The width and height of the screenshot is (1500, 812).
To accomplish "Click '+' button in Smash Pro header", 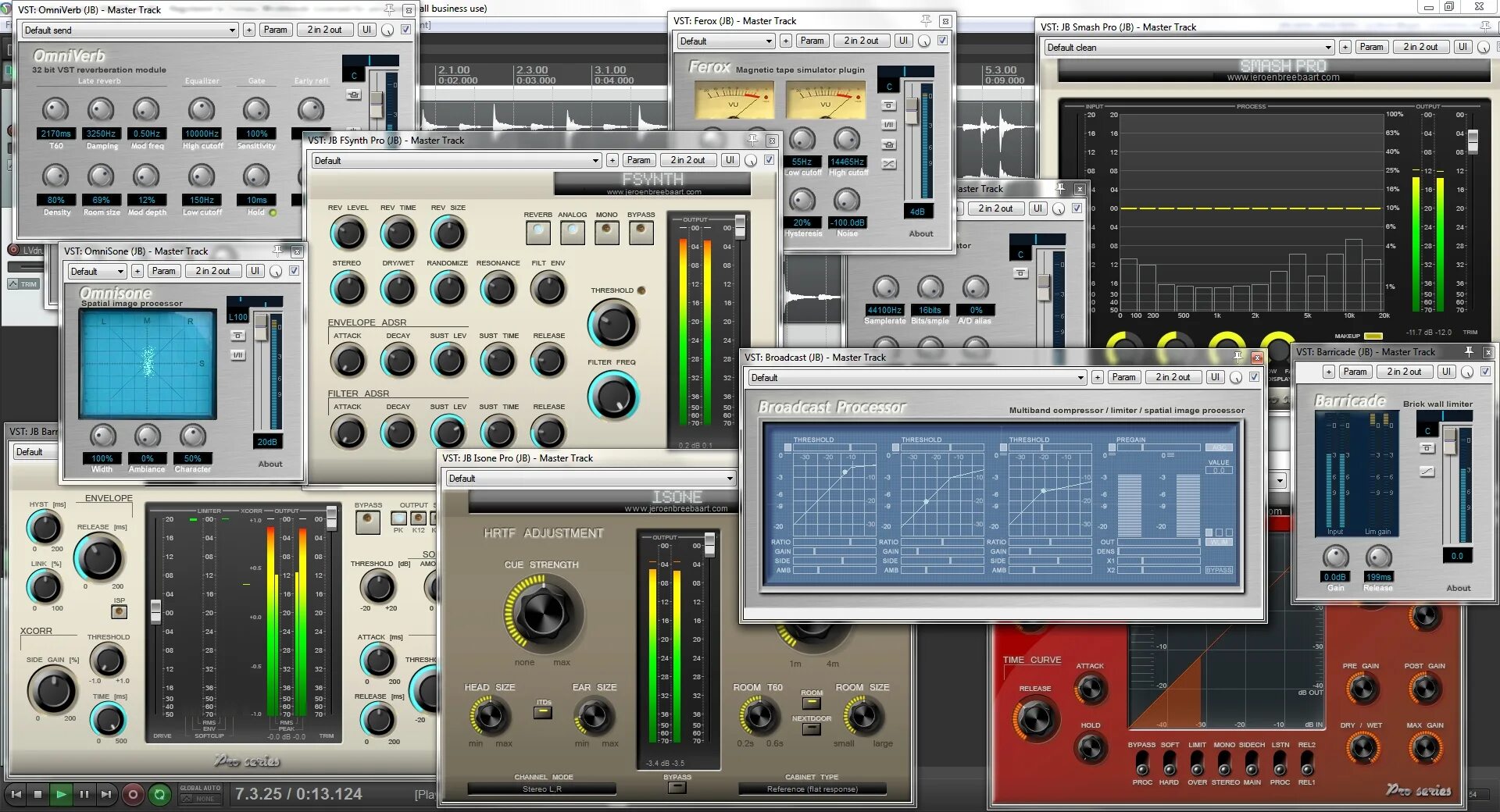I will coord(1345,47).
